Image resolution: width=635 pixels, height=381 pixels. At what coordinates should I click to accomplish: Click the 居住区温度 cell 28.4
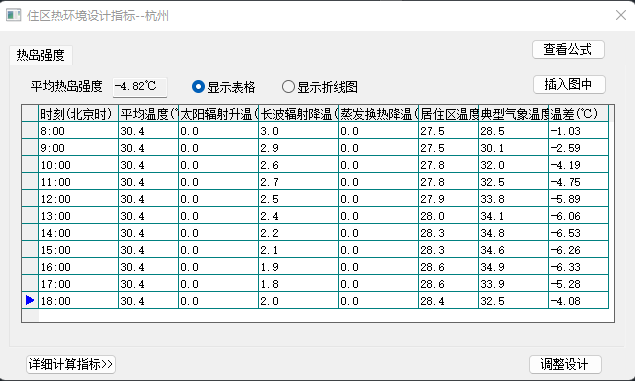point(449,301)
